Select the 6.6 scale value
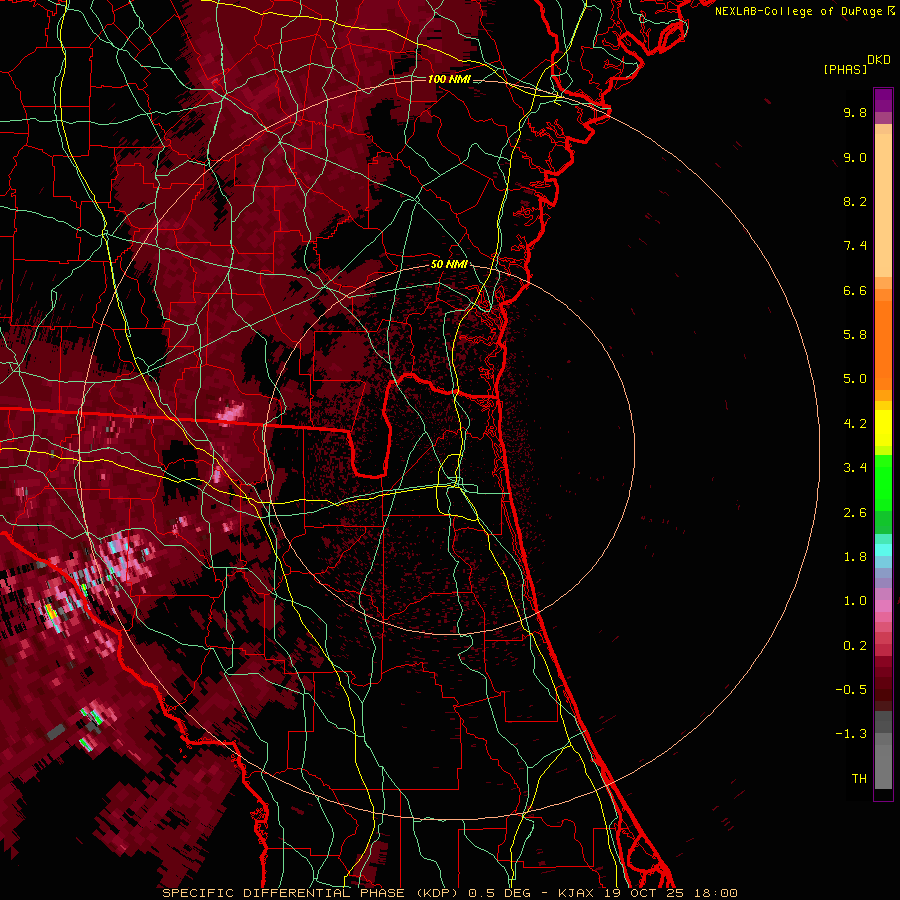900x900 pixels. [855, 290]
